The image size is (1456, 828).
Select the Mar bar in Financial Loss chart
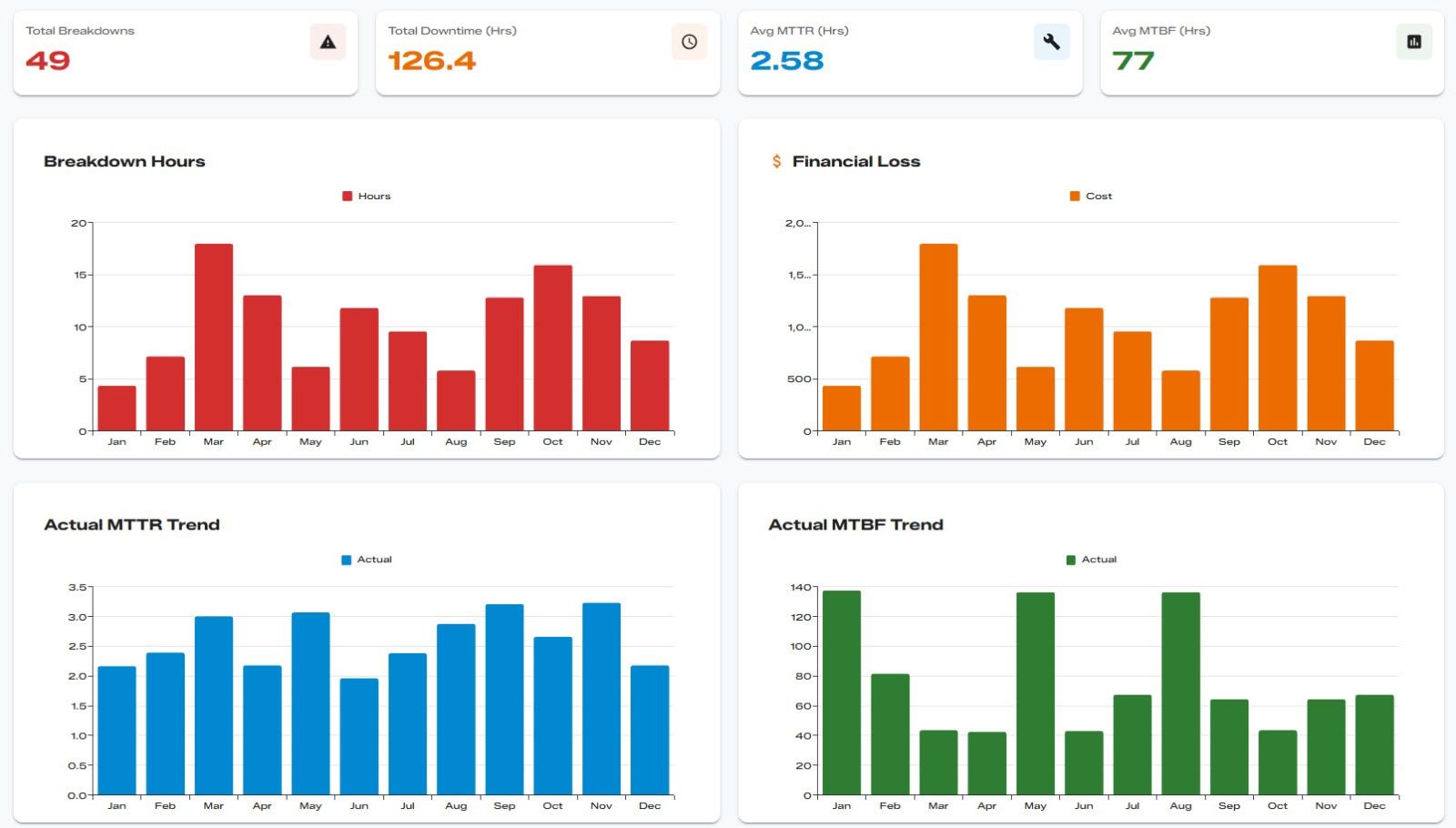pos(938,338)
